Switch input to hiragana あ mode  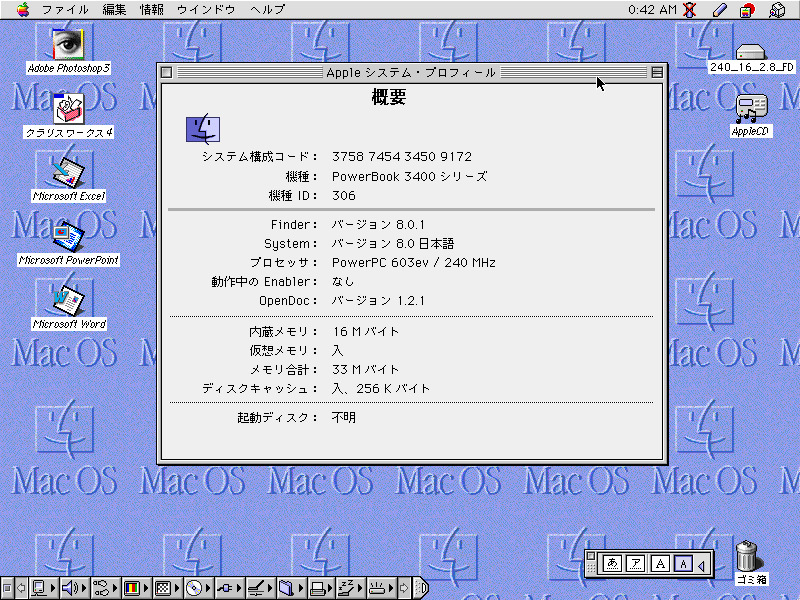(x=612, y=564)
